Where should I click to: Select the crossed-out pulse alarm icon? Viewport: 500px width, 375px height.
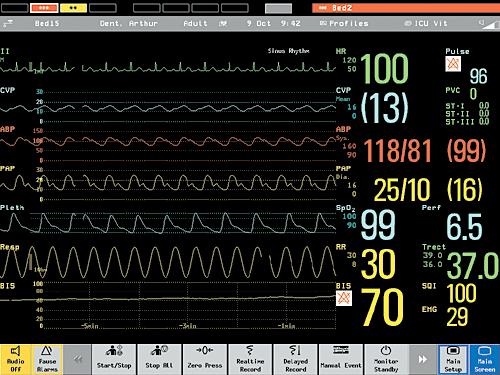pos(453,64)
